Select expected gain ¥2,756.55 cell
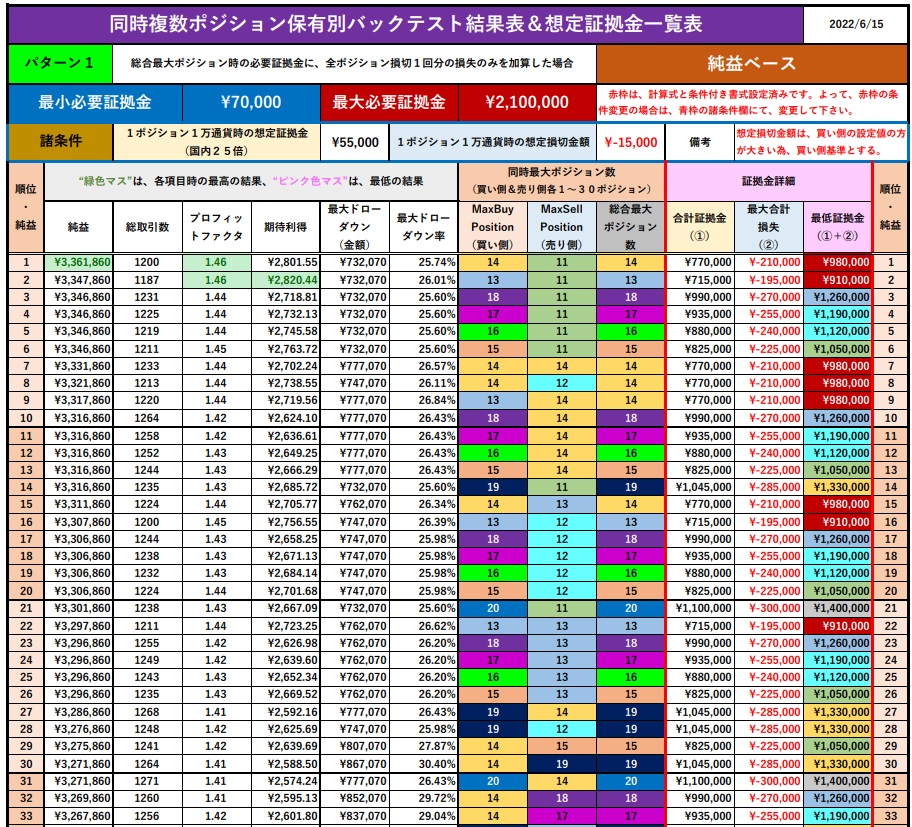The width and height of the screenshot is (912, 827). pyautogui.click(x=286, y=522)
